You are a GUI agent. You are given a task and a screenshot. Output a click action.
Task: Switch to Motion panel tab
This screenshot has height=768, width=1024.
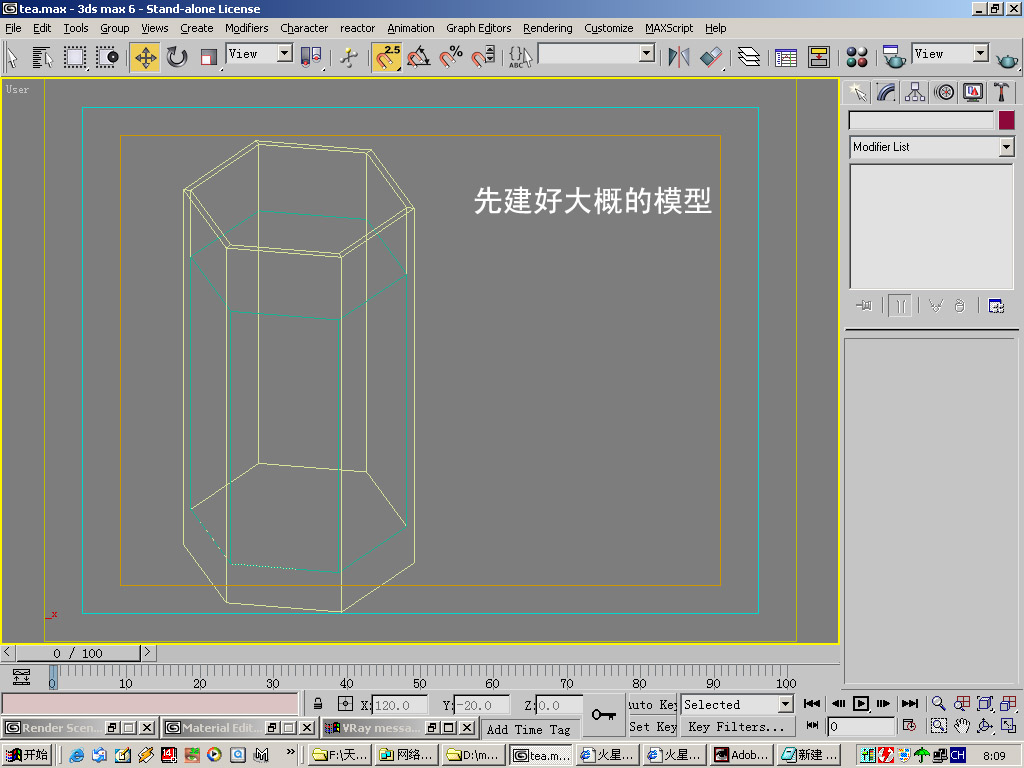click(944, 92)
